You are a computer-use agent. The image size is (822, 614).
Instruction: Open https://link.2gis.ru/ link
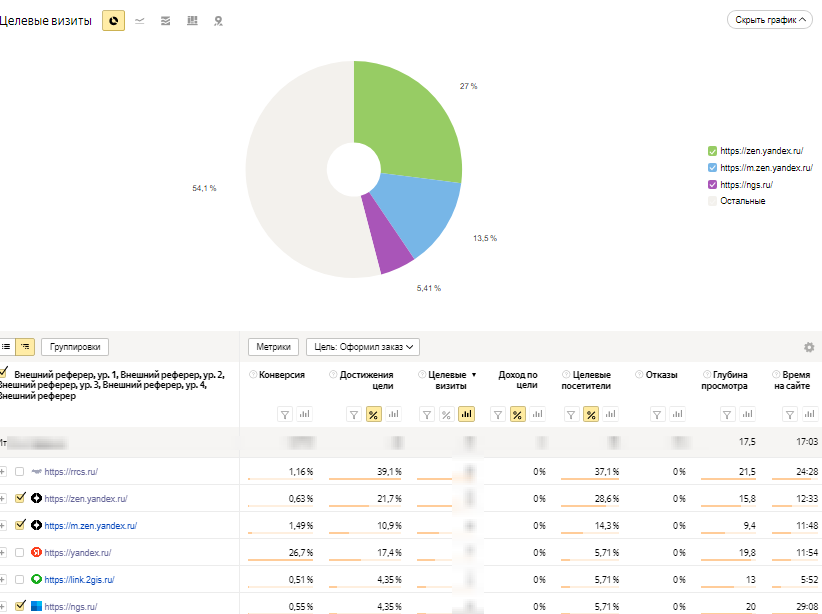click(x=79, y=580)
